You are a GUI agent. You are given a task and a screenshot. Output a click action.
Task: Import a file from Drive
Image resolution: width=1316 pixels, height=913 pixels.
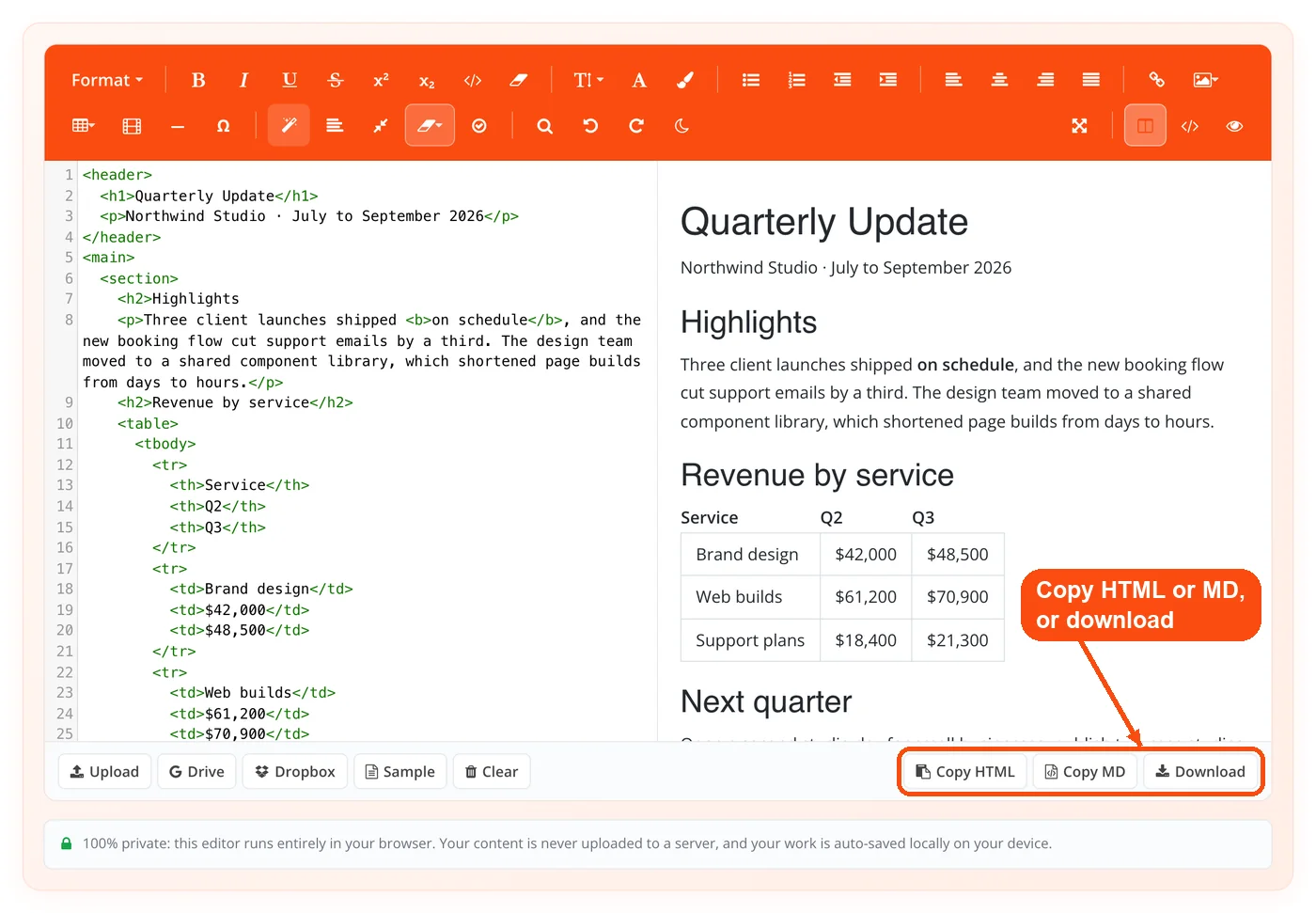point(196,772)
